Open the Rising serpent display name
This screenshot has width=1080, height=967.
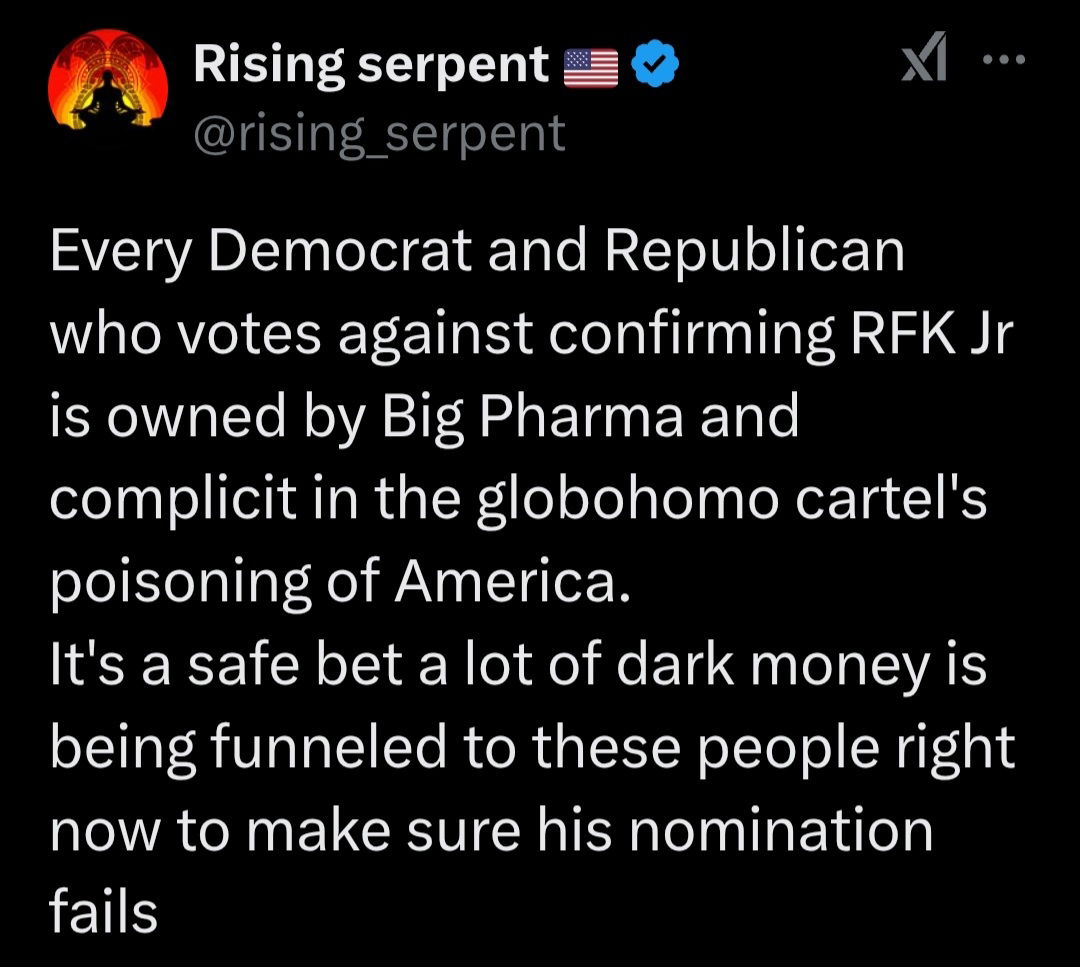pyautogui.click(x=371, y=65)
